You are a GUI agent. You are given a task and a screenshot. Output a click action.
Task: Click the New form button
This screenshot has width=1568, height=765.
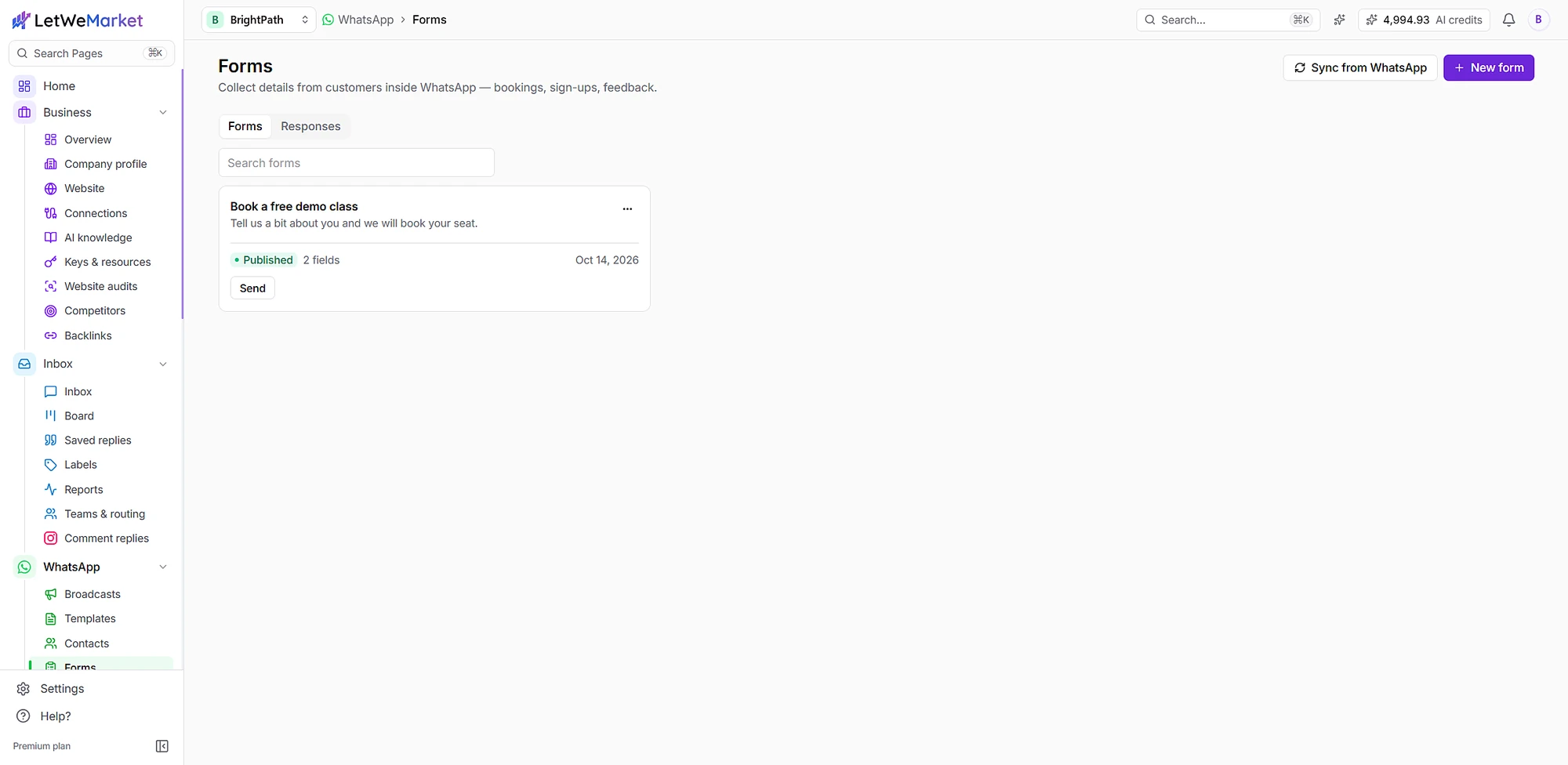(x=1488, y=67)
